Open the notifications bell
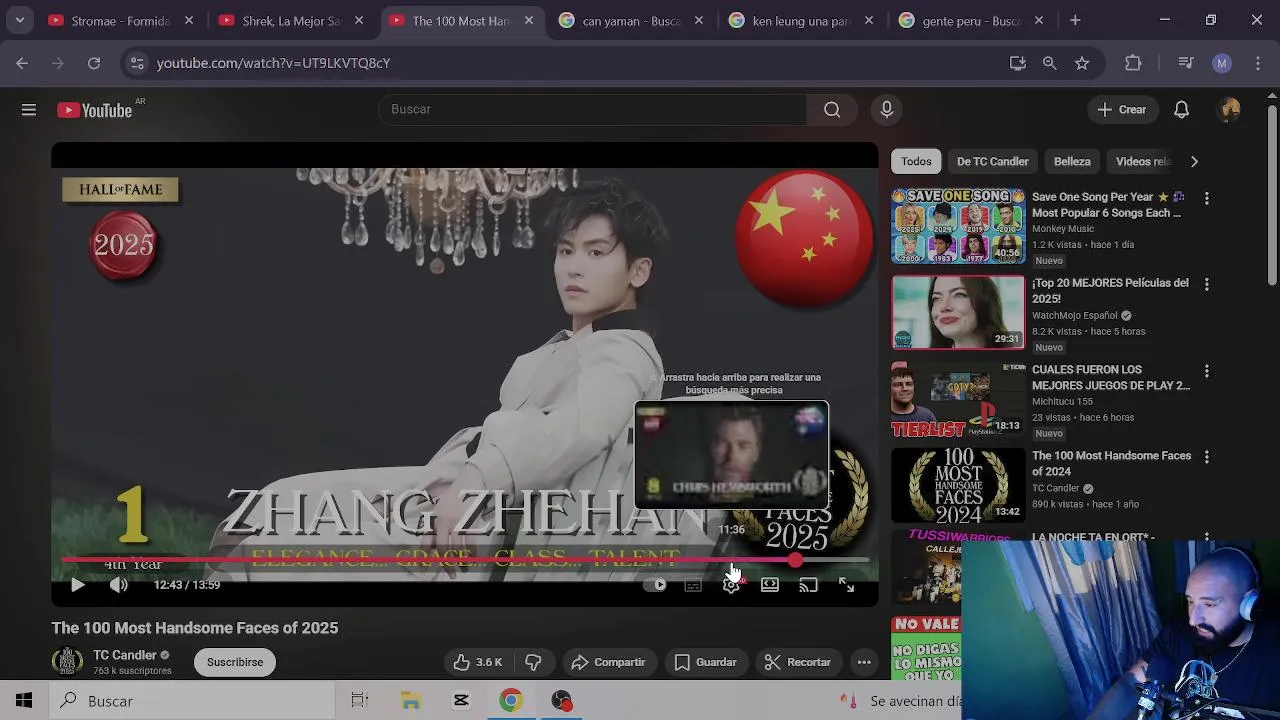The height and width of the screenshot is (720, 1280). [1182, 110]
